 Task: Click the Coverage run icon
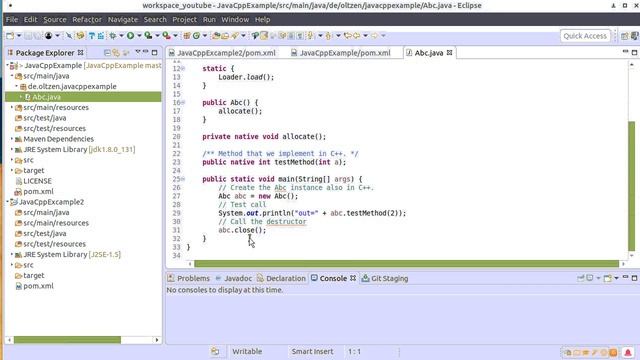148,36
